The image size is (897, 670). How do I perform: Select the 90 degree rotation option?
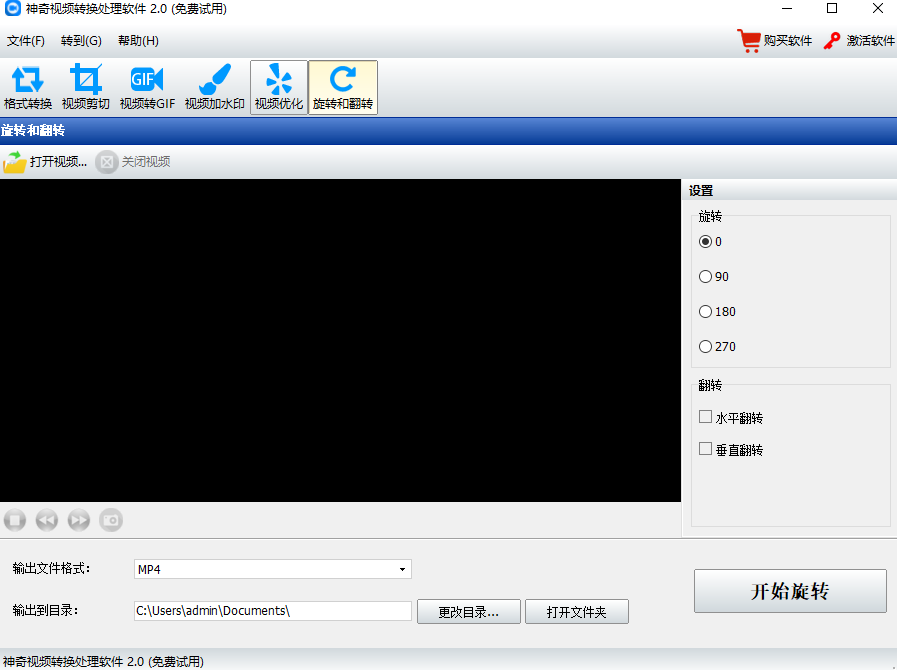coord(705,276)
